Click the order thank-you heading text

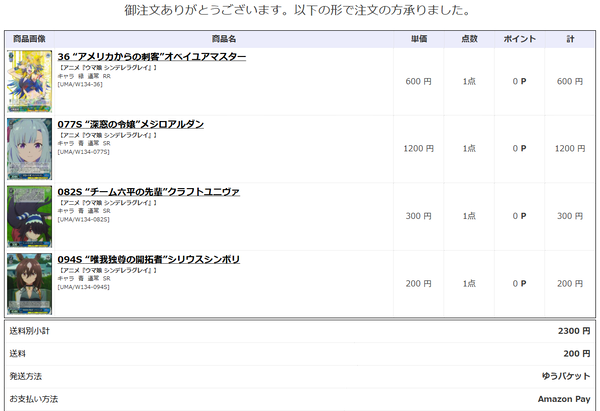pyautogui.click(x=298, y=10)
